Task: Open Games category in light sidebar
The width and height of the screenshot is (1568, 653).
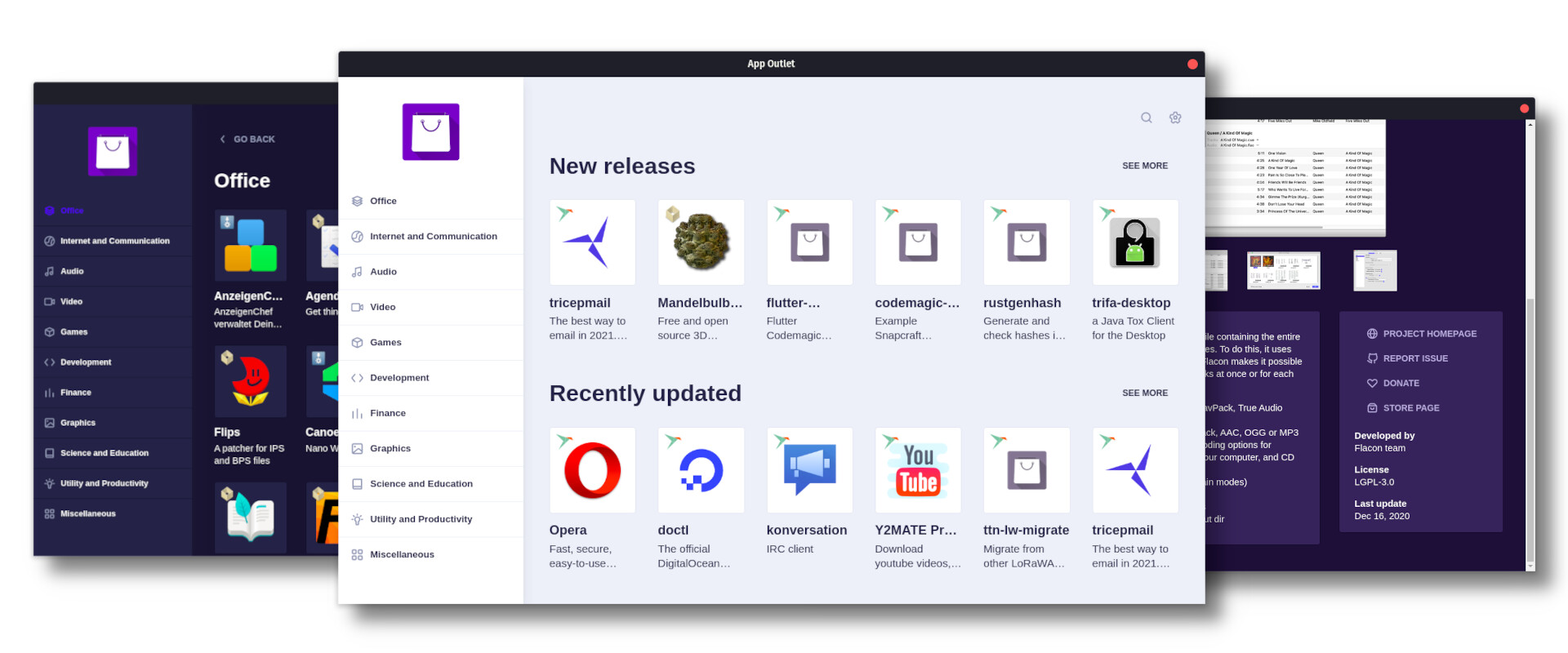Action: tap(431, 343)
